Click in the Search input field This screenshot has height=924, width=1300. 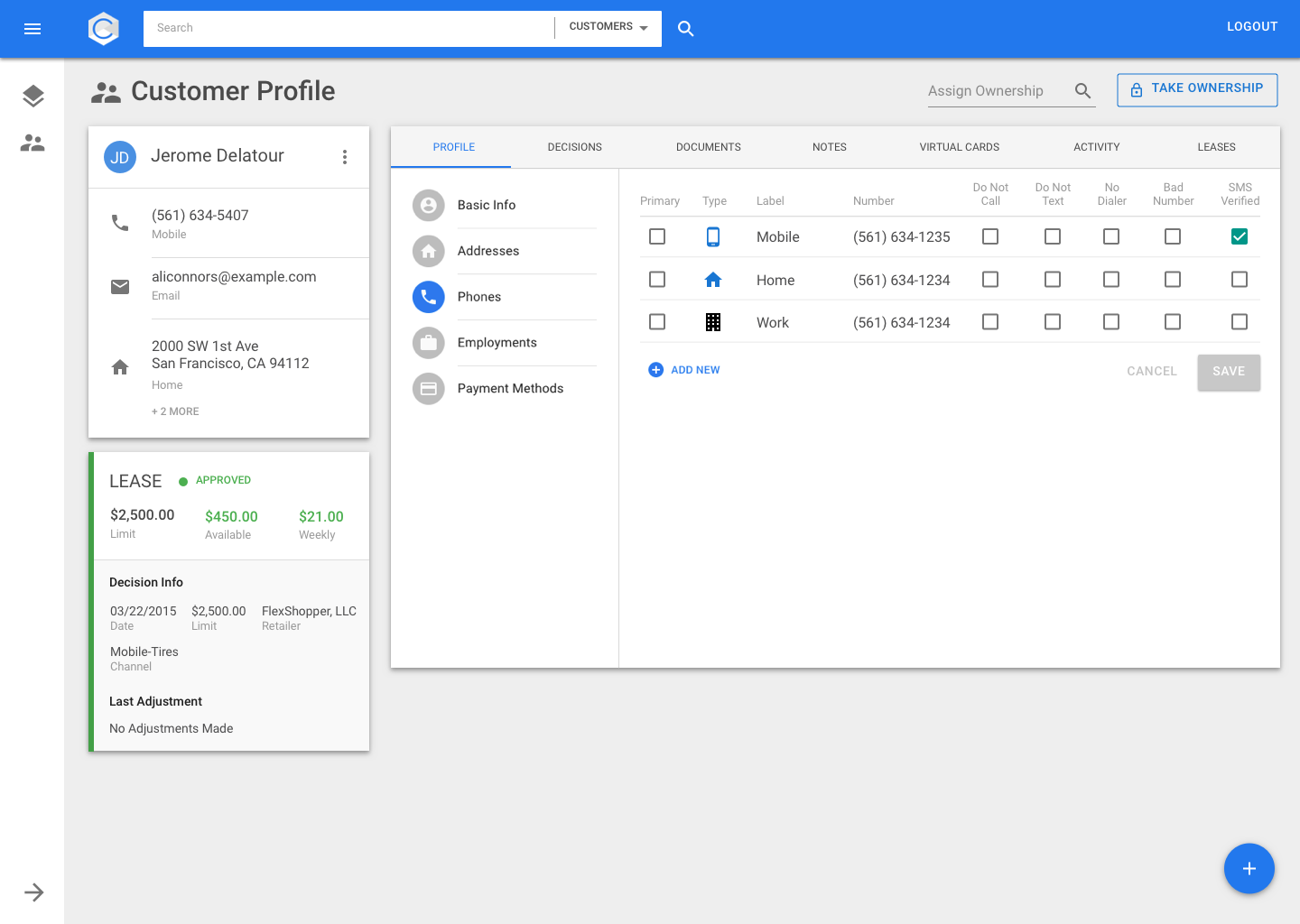[348, 28]
